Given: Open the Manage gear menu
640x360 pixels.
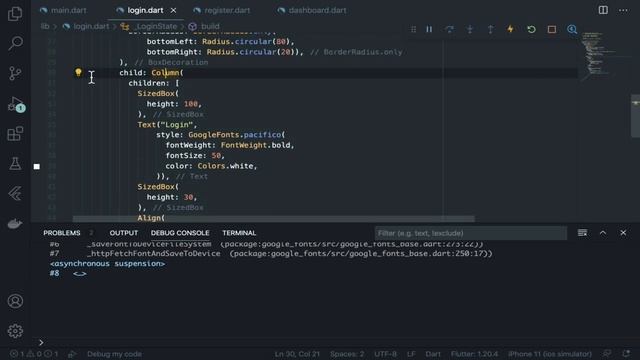Looking at the screenshot, I should click(x=15, y=331).
